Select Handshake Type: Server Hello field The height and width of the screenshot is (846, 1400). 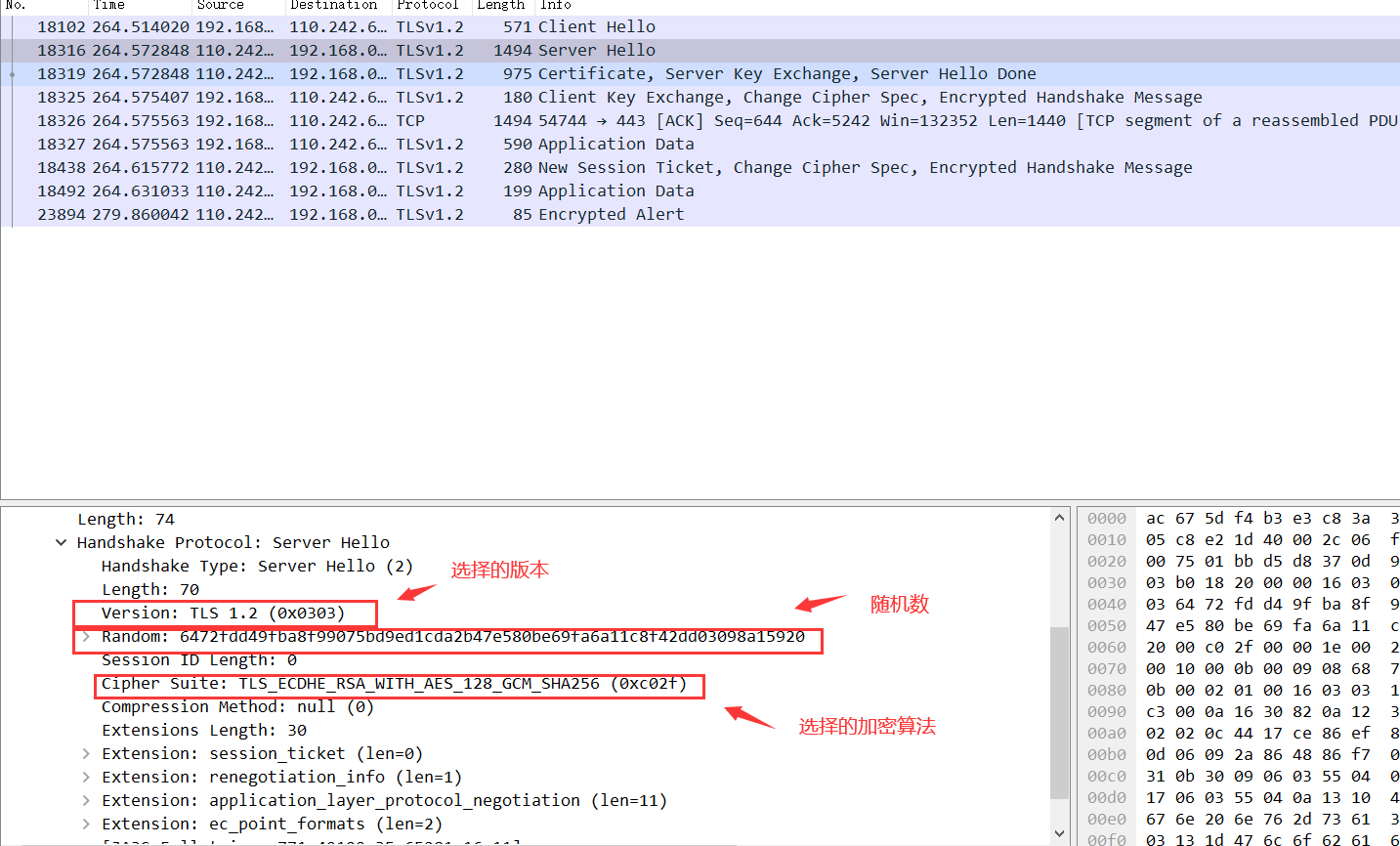pyautogui.click(x=257, y=567)
